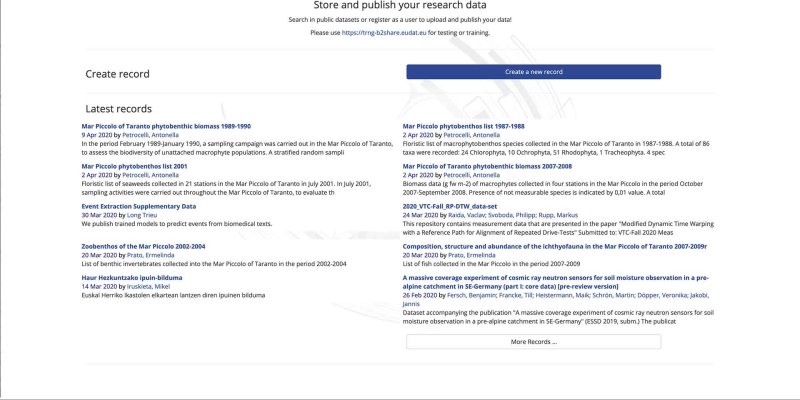Open record Mar Piccolo of Taranto phytobenthic biomass 1989-1990

pyautogui.click(x=166, y=126)
